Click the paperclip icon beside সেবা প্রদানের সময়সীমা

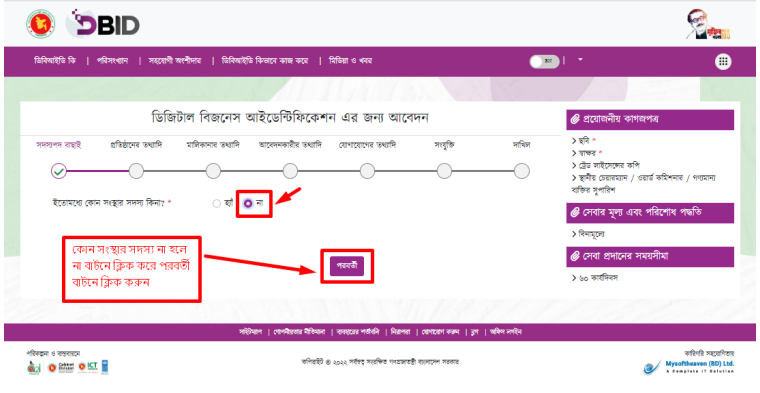click(575, 256)
